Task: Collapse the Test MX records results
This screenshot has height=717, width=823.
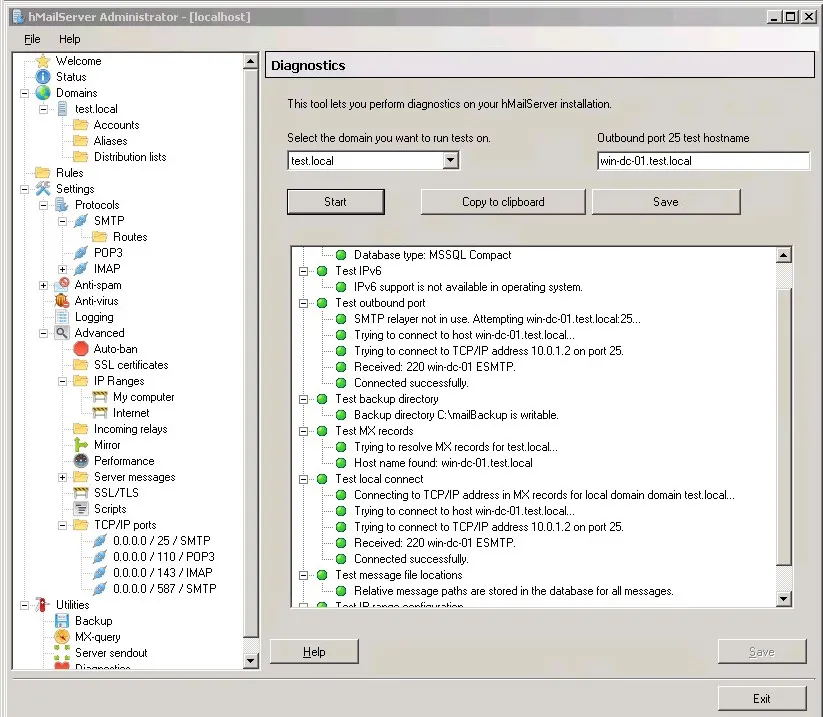Action: pos(304,431)
